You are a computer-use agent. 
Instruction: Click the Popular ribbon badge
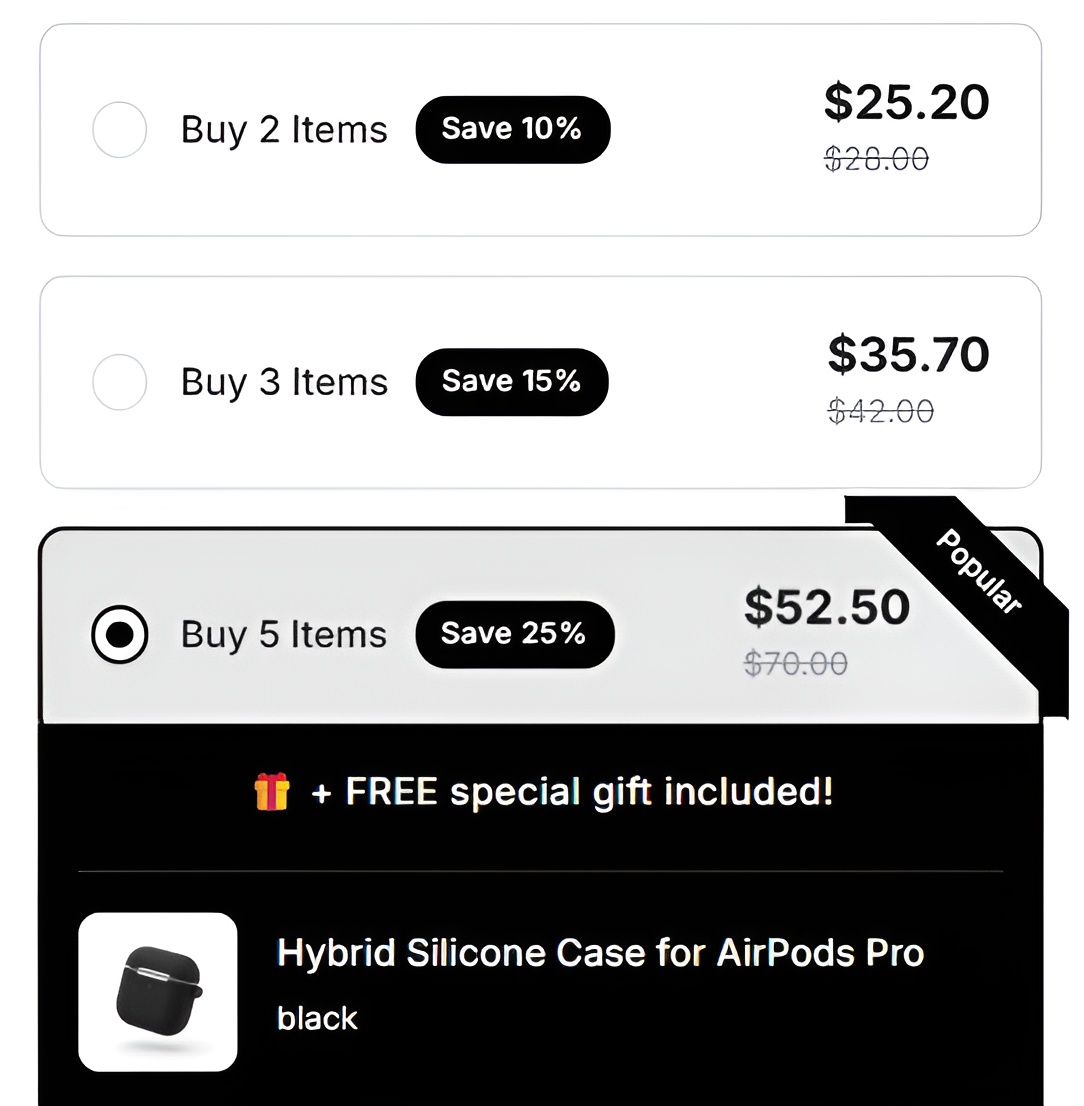(x=978, y=571)
